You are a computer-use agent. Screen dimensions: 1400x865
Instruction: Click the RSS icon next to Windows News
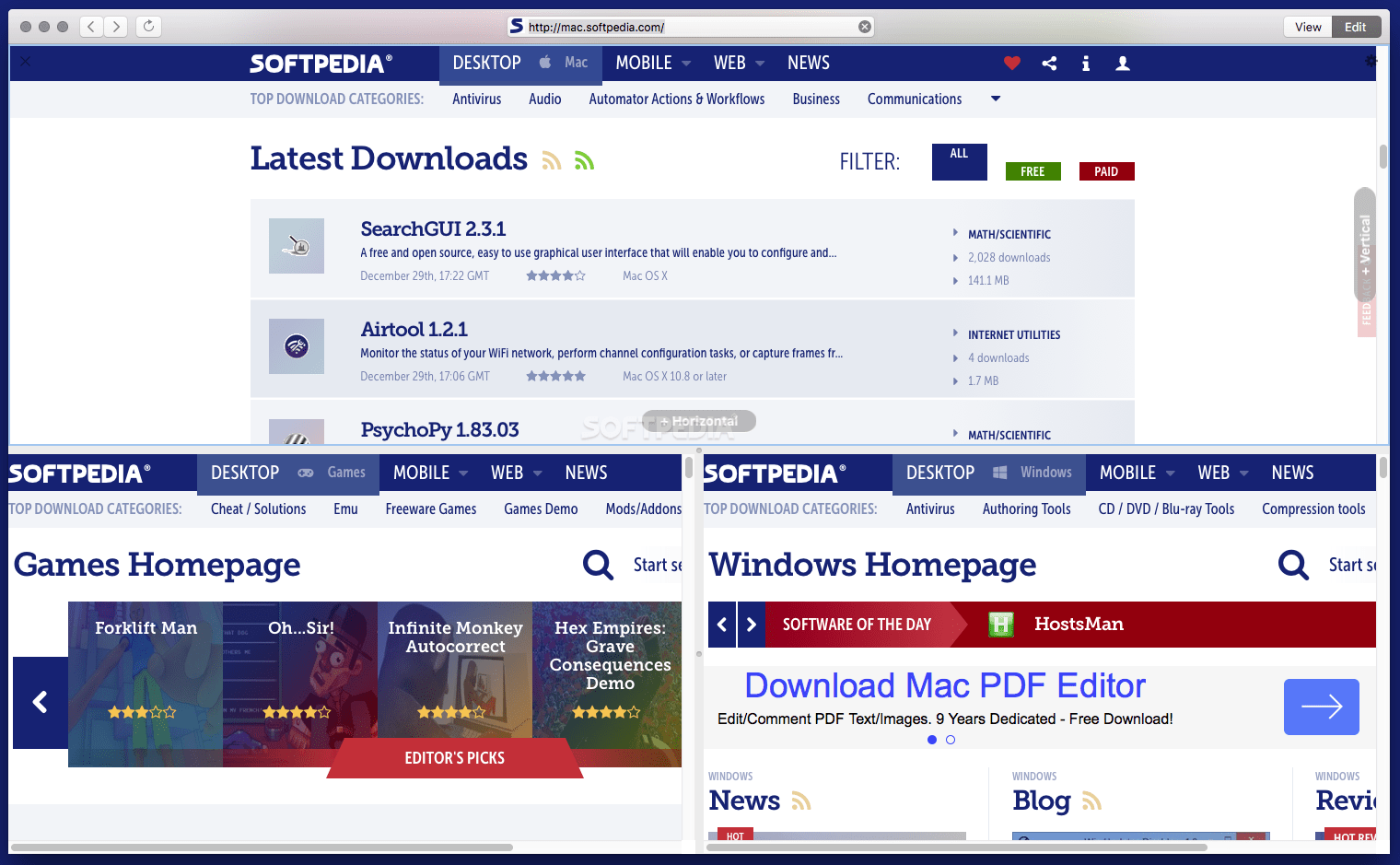[801, 801]
